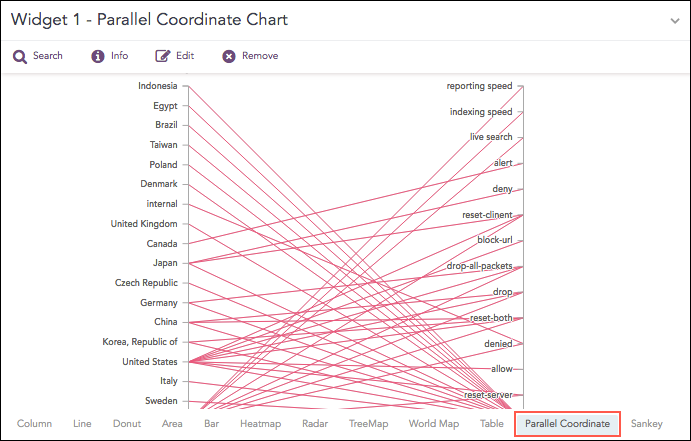Select the Radar chart tab
This screenshot has height=441, width=691.
315,424
